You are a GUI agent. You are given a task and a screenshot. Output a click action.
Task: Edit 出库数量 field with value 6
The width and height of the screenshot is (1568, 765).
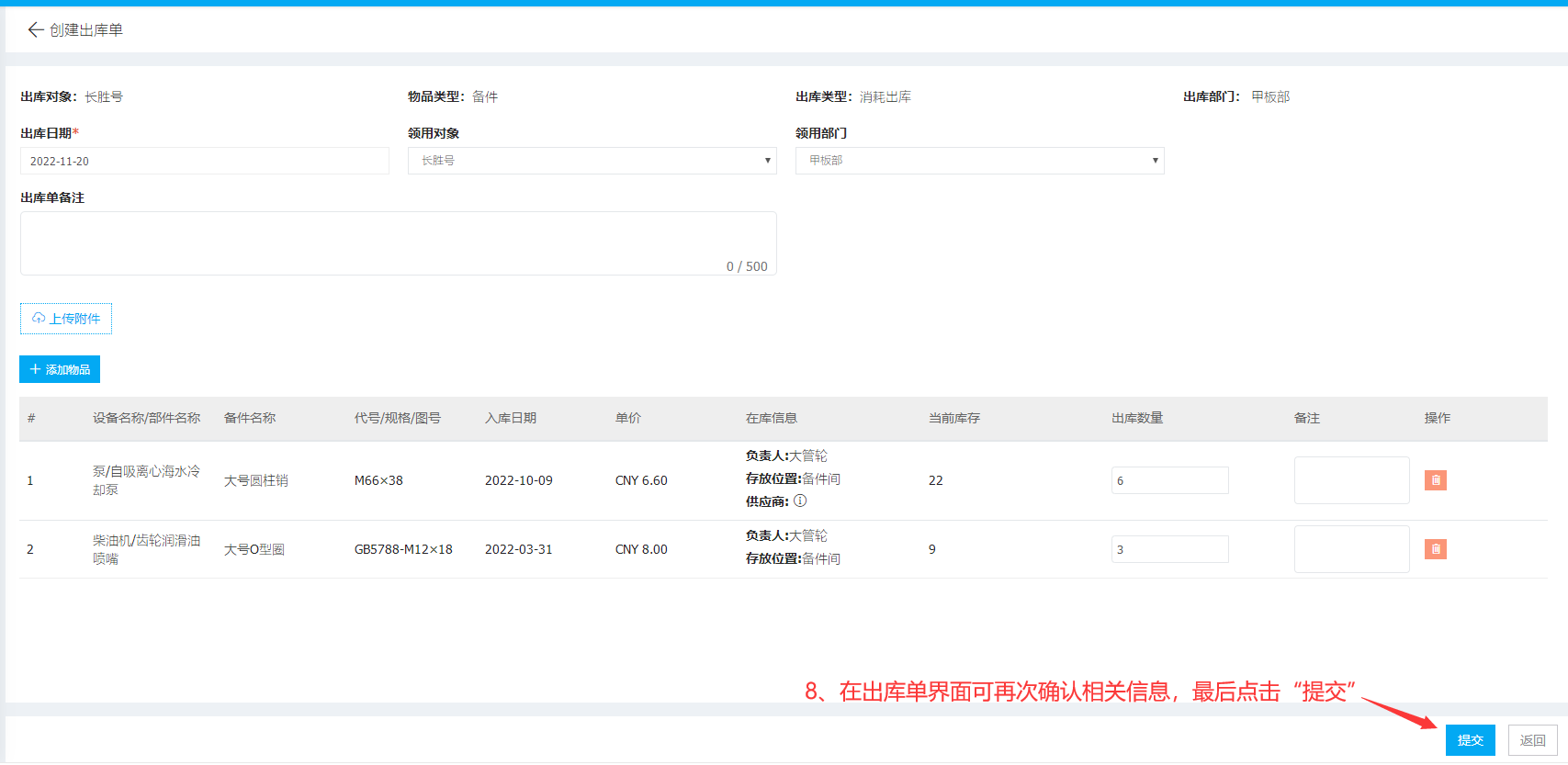pos(1170,480)
